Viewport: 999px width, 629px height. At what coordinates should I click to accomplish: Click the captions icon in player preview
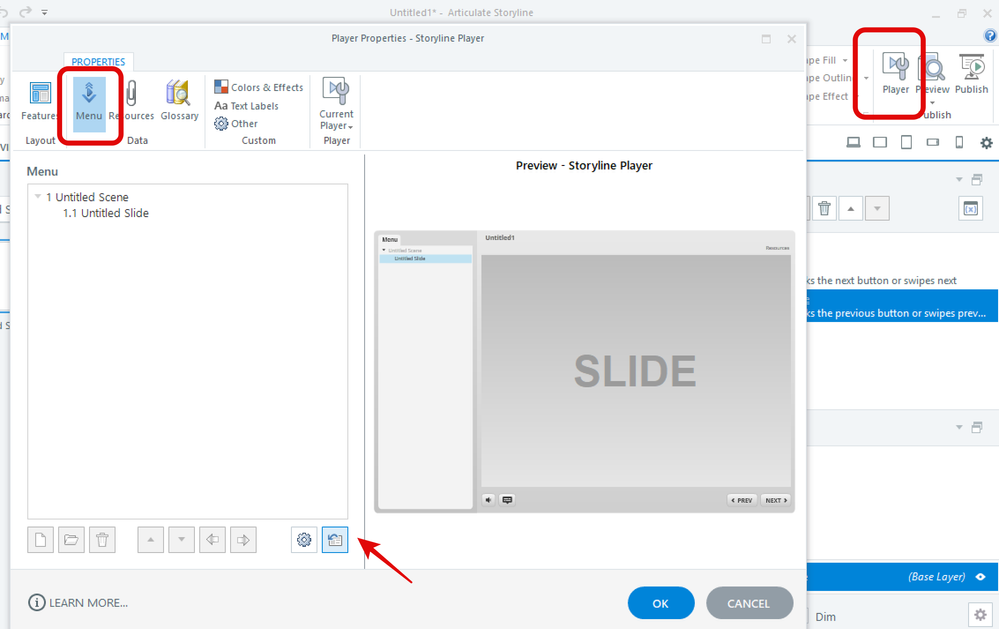[507, 500]
